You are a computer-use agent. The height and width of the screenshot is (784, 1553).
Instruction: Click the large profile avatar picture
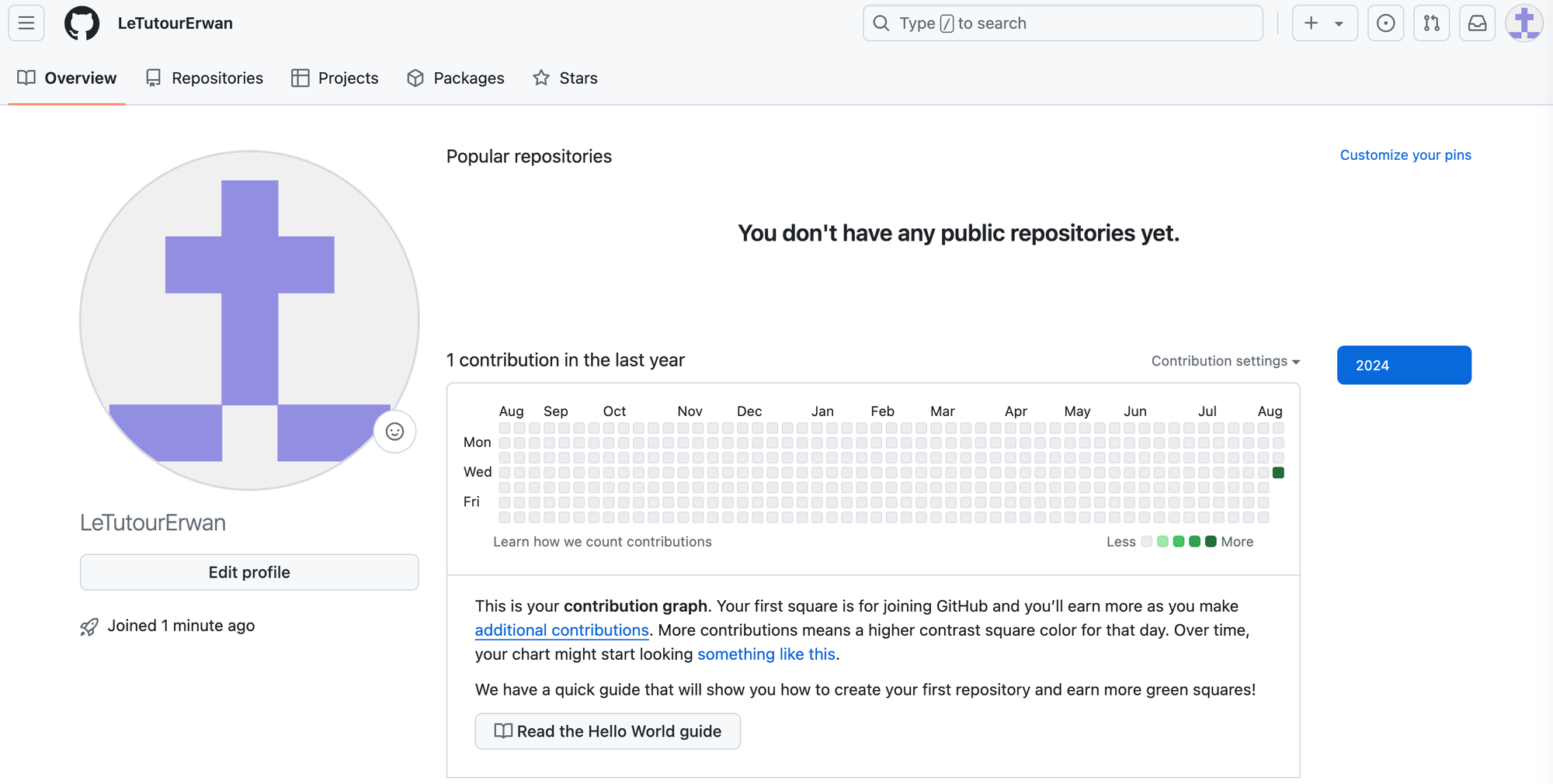tap(249, 320)
